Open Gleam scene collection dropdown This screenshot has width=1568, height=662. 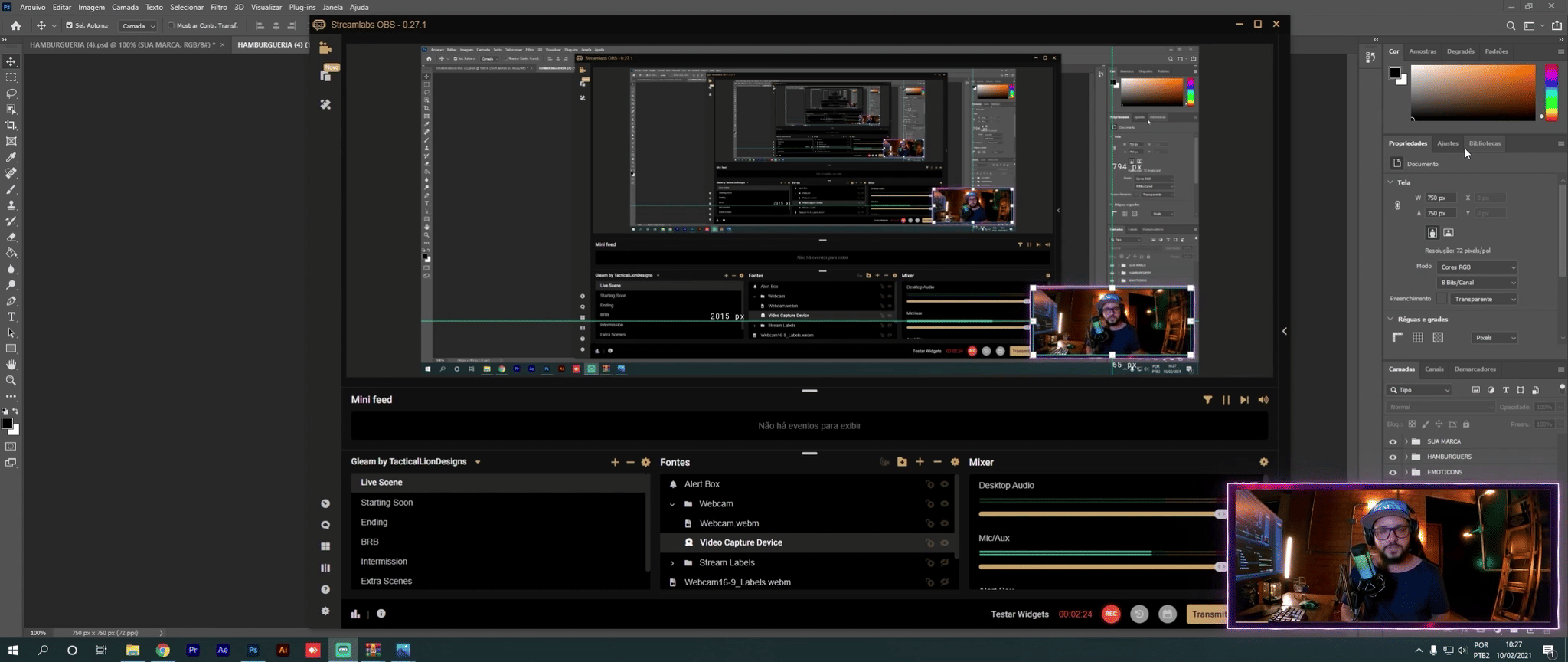(x=478, y=462)
